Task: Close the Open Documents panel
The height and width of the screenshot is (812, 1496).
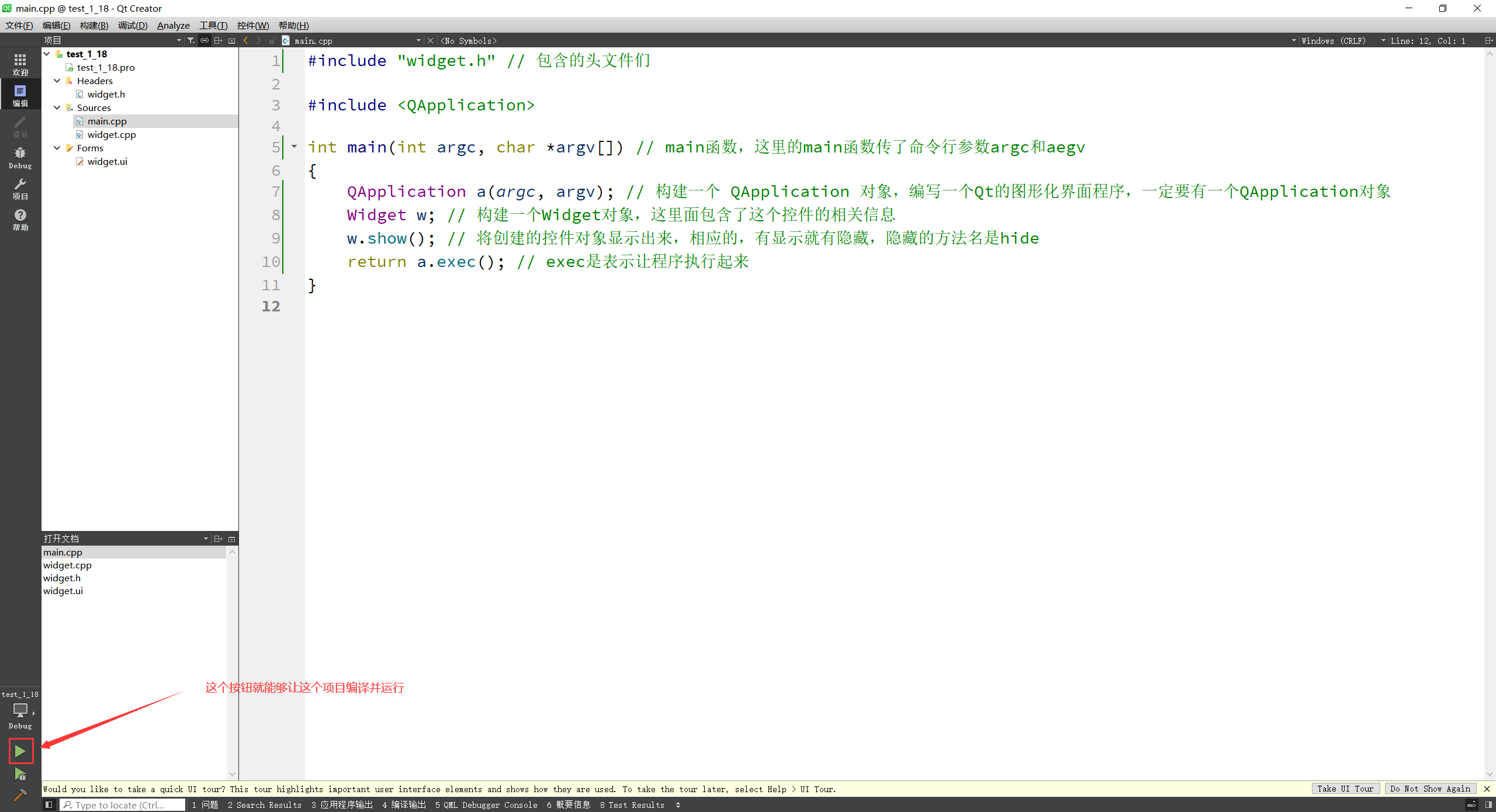Action: [x=232, y=539]
